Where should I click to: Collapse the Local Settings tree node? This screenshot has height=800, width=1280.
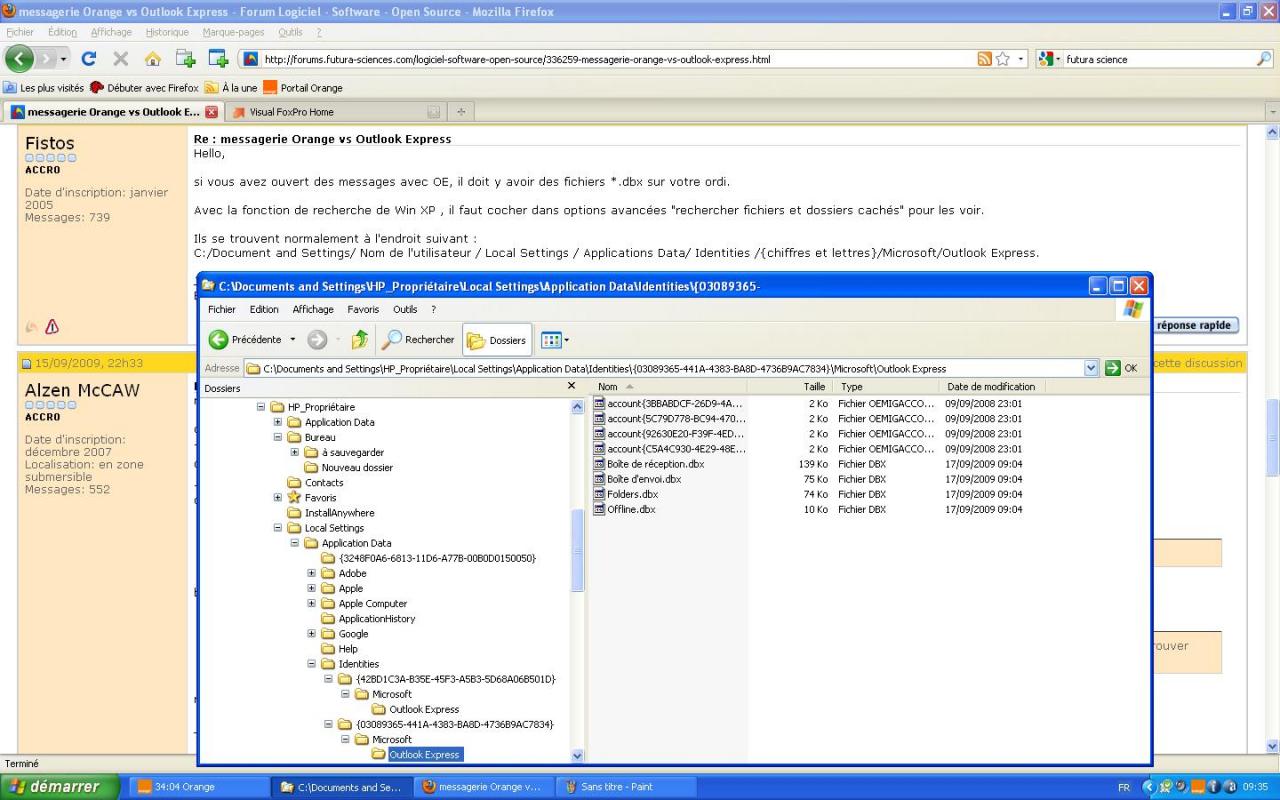click(x=278, y=528)
